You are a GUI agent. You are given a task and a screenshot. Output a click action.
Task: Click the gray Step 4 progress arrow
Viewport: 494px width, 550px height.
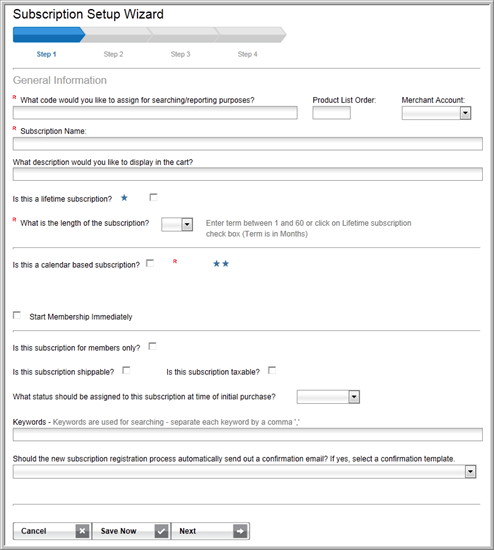251,35
